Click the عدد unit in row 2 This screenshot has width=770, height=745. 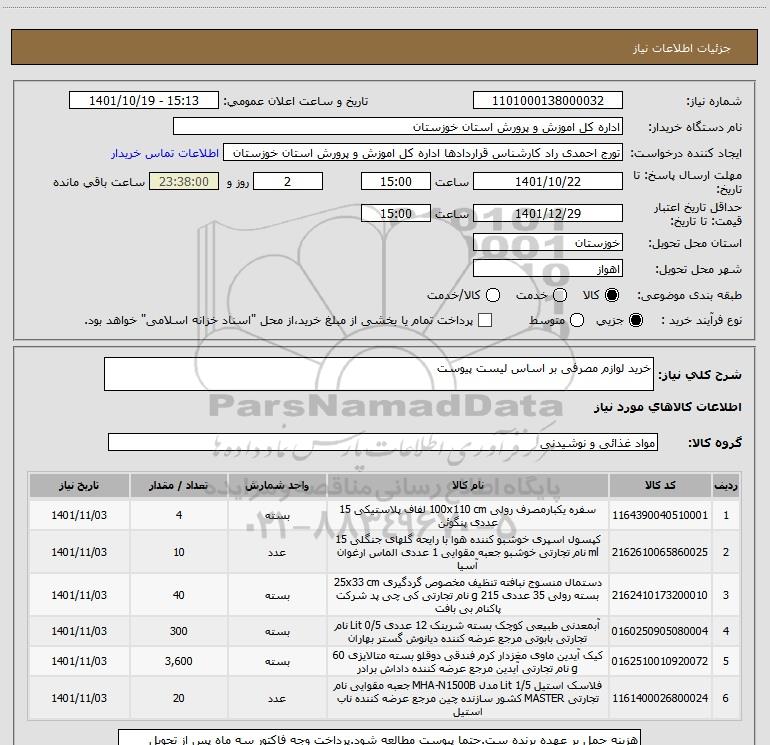[x=277, y=552]
